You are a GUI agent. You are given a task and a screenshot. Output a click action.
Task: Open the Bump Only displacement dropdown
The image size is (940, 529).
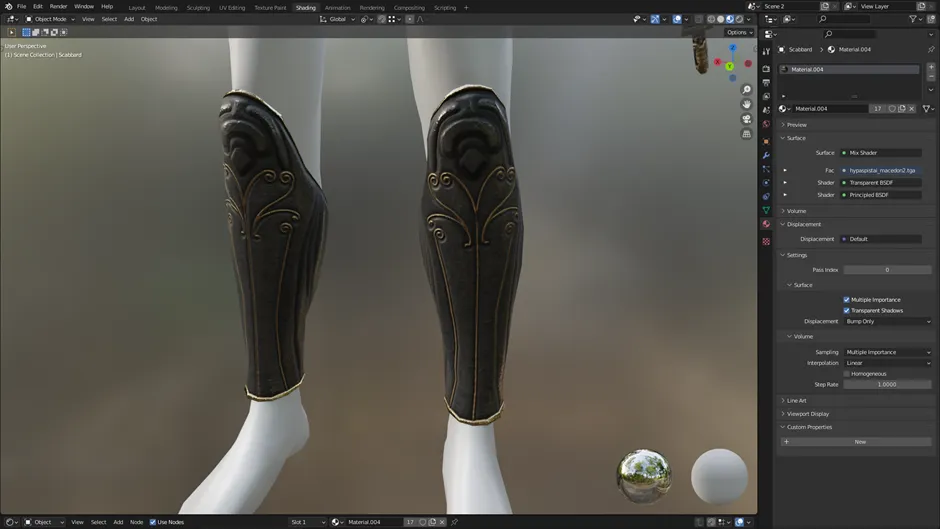pyautogui.click(x=887, y=321)
